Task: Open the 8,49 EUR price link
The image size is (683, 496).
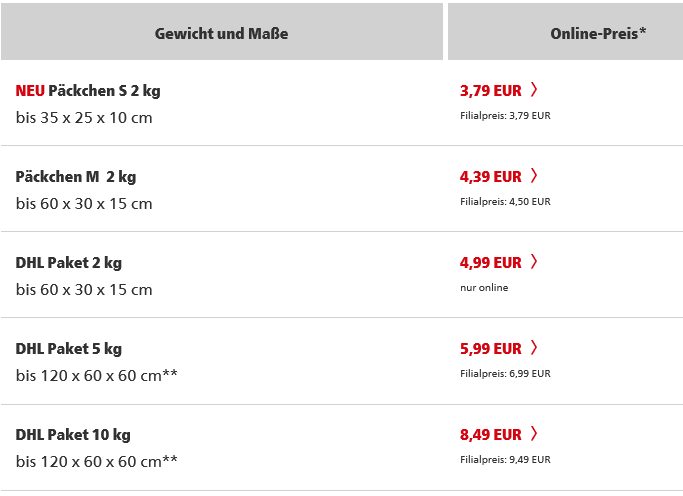Action: pyautogui.click(x=490, y=435)
